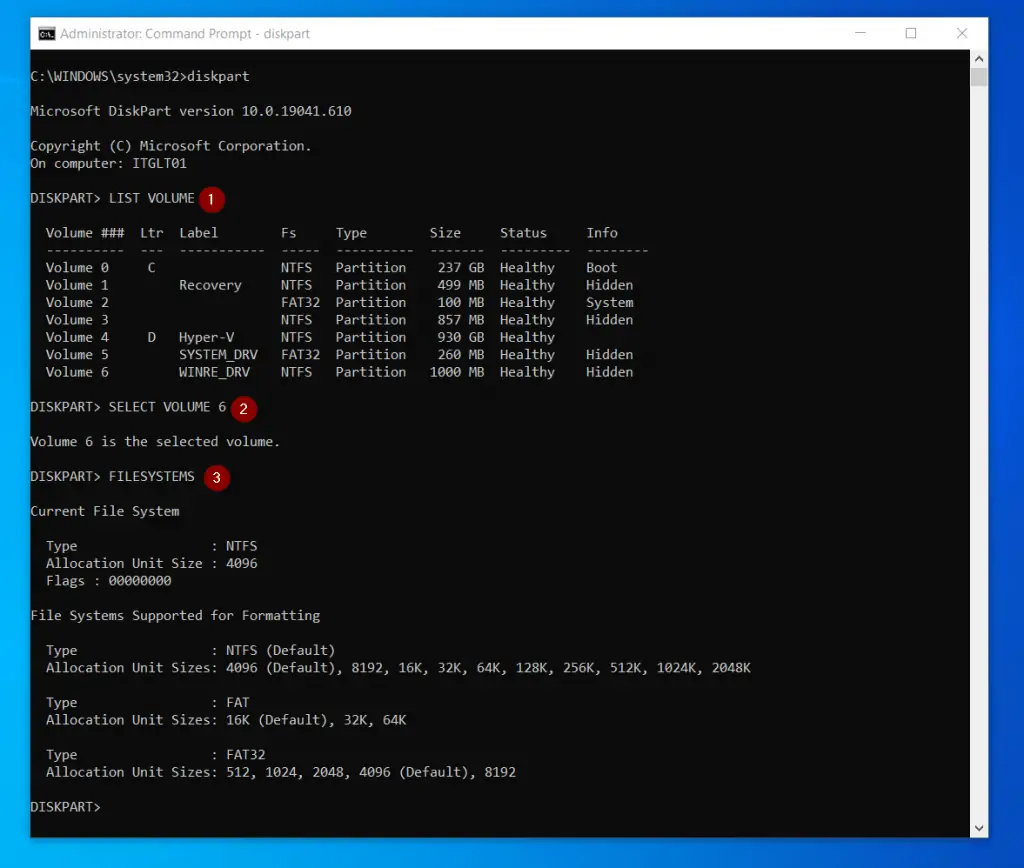
Task: Click 'Boot' info of Volume 0
Action: (x=601, y=267)
